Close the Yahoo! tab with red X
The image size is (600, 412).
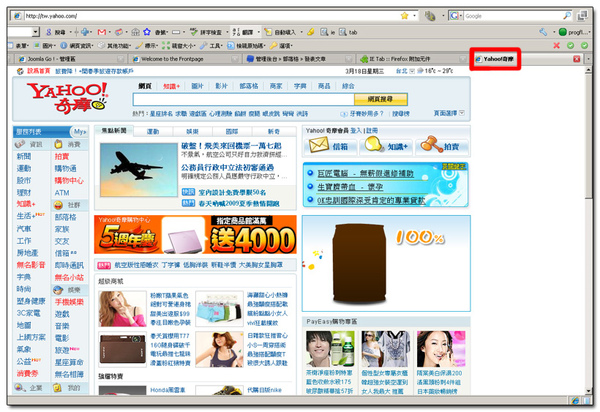coord(576,59)
